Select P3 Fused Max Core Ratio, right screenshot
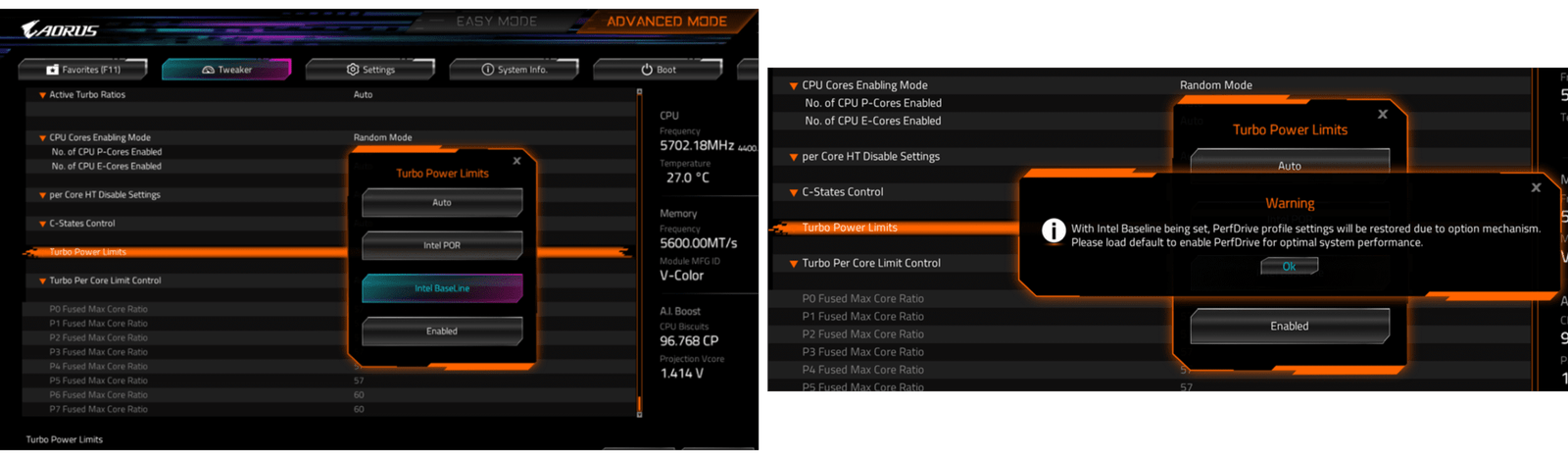The width and height of the screenshot is (1568, 459). (862, 352)
